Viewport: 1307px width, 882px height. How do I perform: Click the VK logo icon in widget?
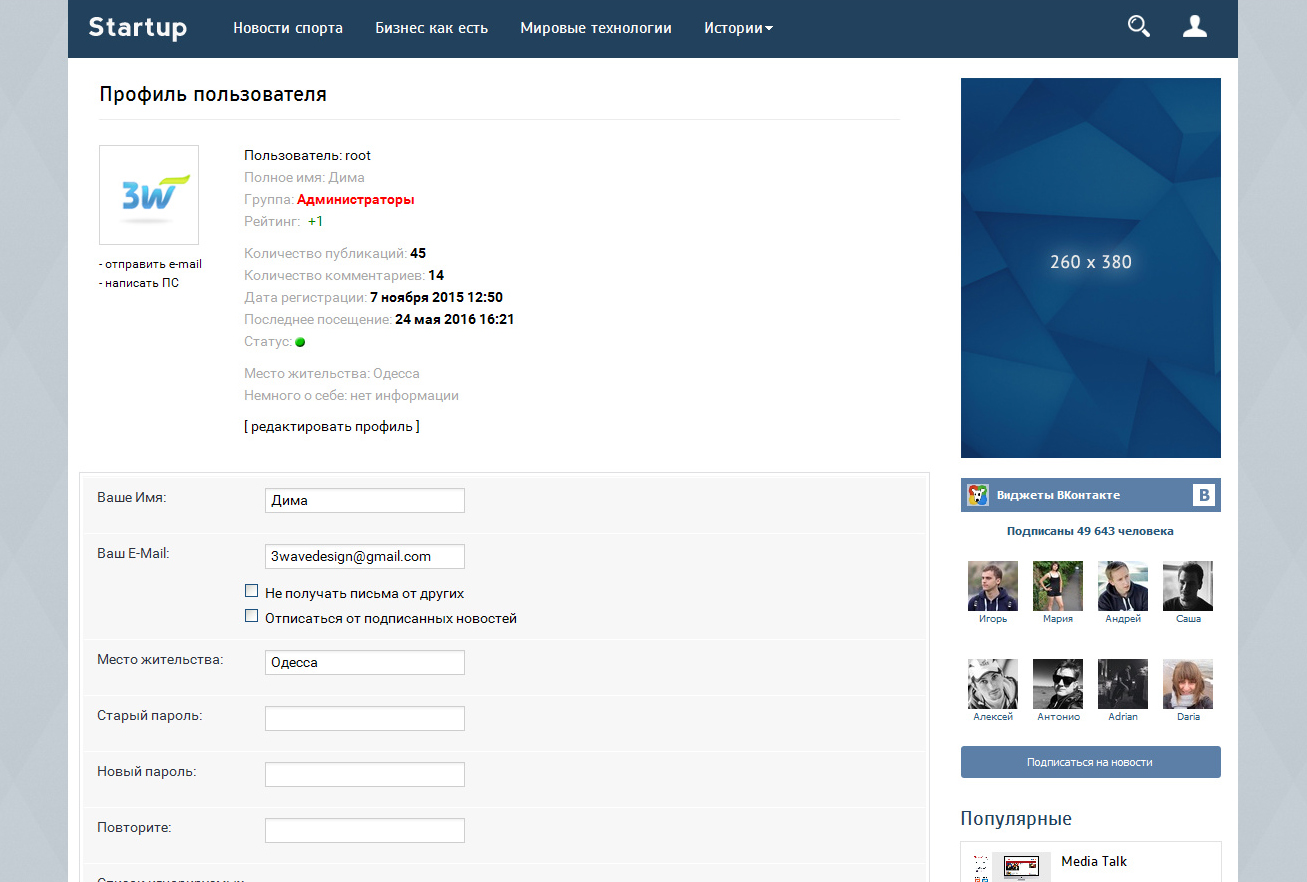tap(1204, 495)
